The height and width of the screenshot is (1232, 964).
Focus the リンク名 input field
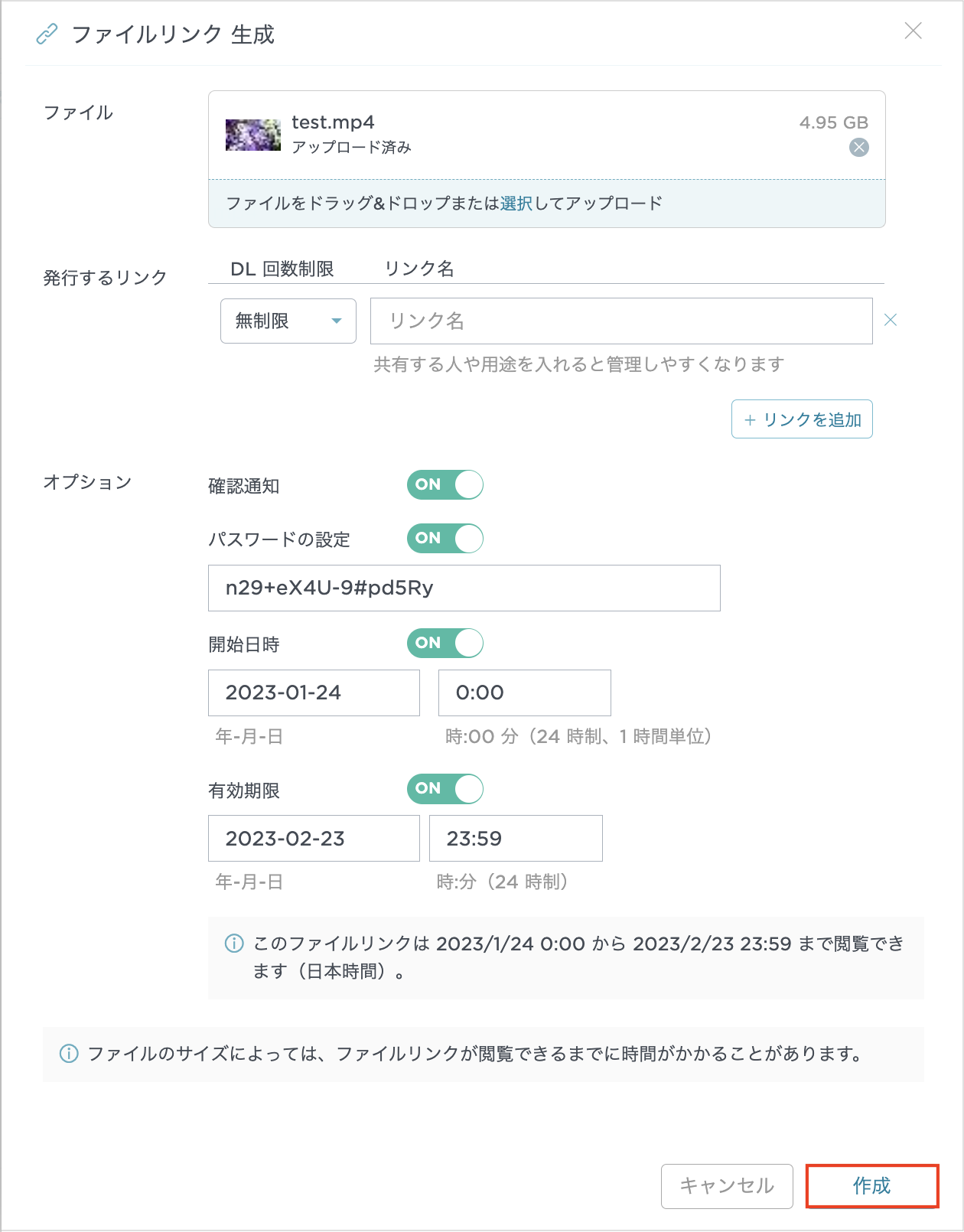[621, 321]
